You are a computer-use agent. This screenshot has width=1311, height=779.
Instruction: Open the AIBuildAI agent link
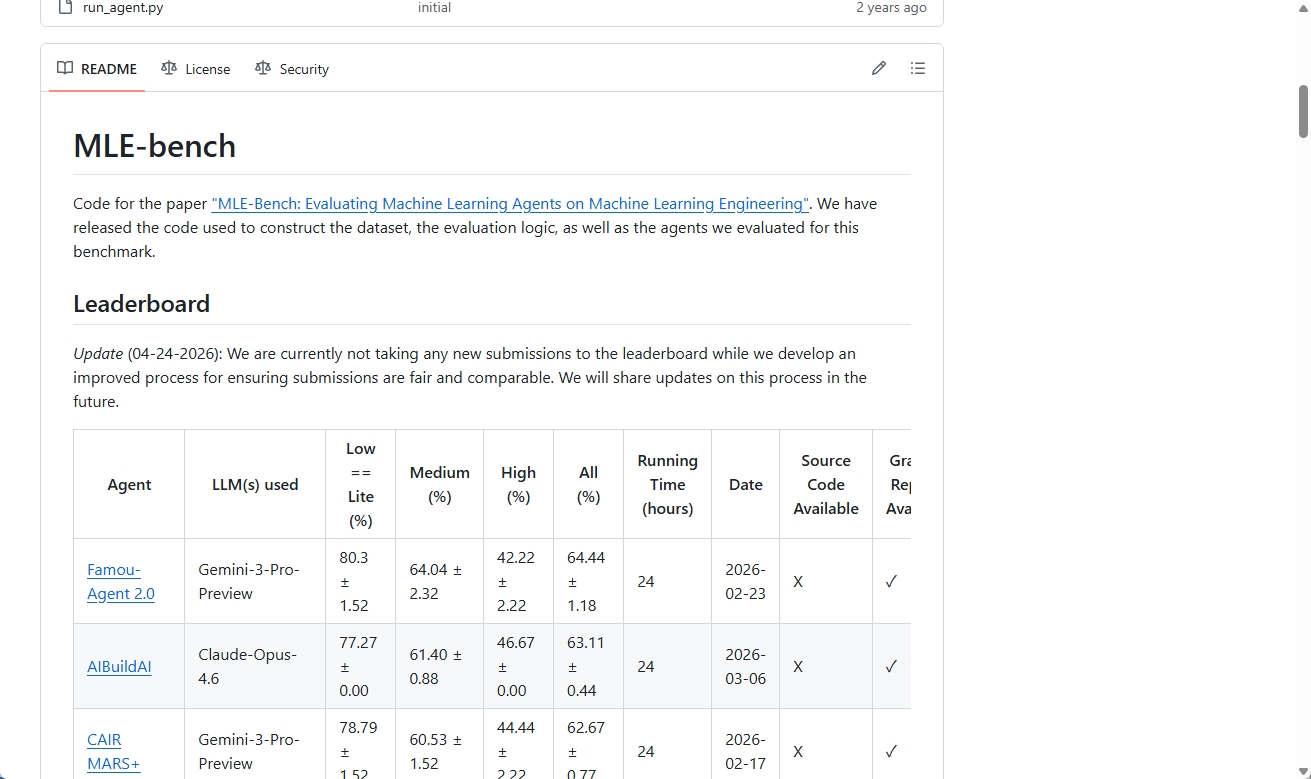pyautogui.click(x=119, y=667)
